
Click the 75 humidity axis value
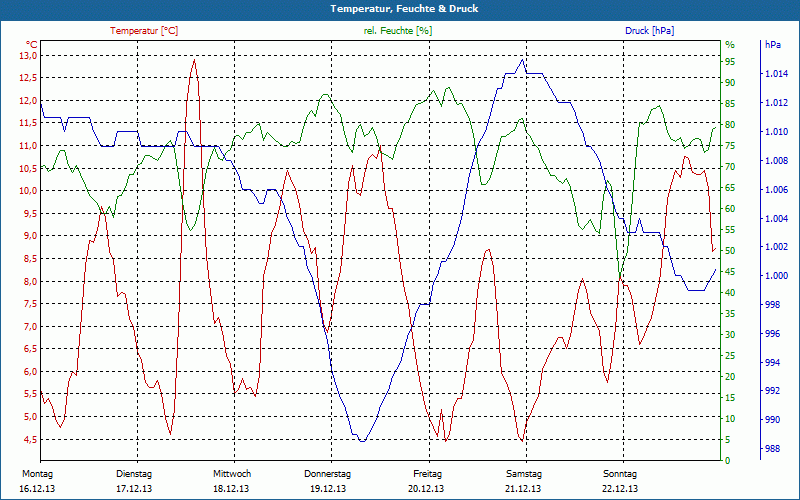coord(730,145)
